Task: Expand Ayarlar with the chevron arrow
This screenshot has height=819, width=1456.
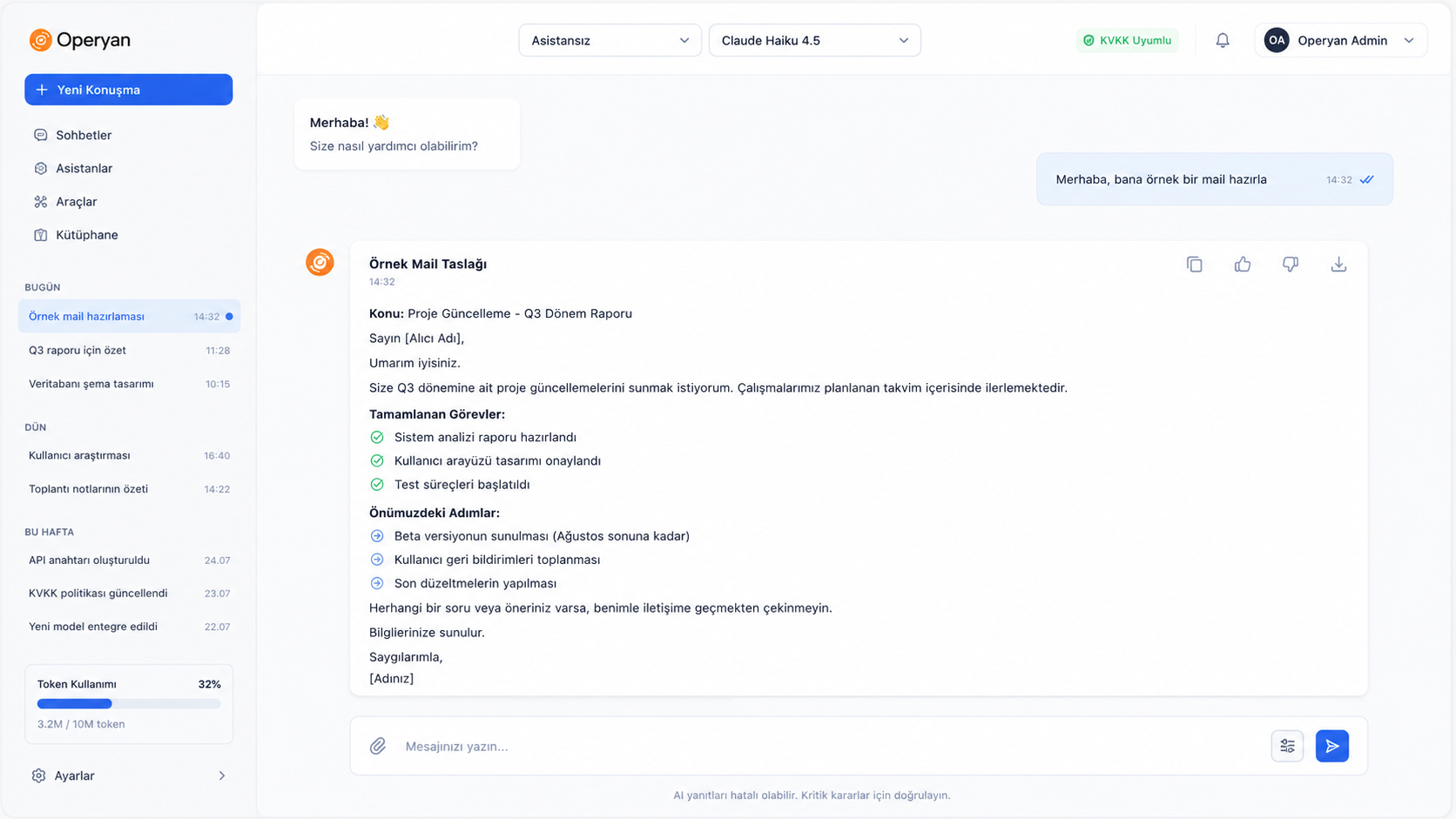Action: click(x=222, y=775)
